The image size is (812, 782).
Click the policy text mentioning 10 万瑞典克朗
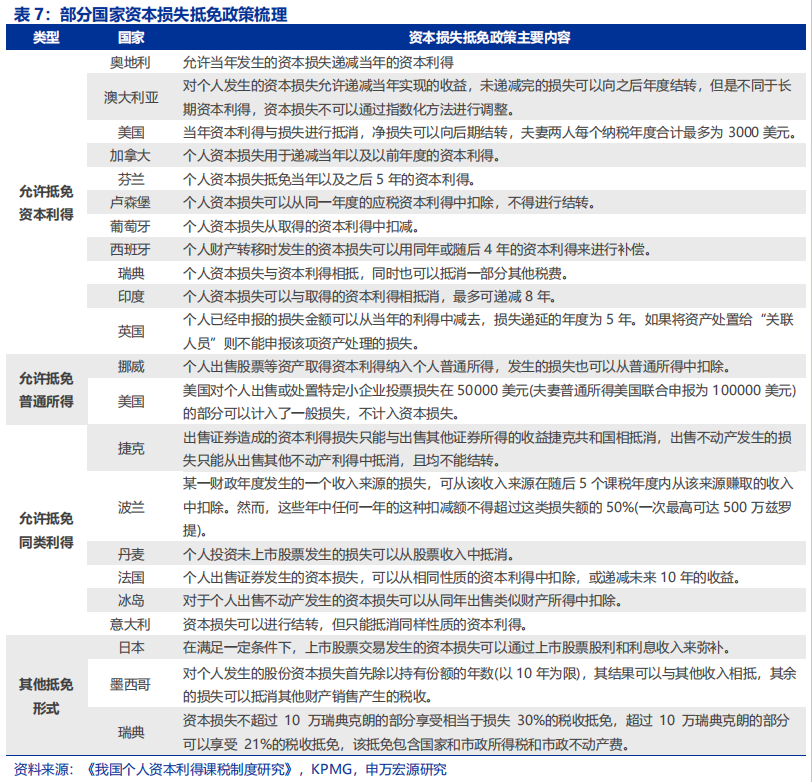tap(486, 732)
